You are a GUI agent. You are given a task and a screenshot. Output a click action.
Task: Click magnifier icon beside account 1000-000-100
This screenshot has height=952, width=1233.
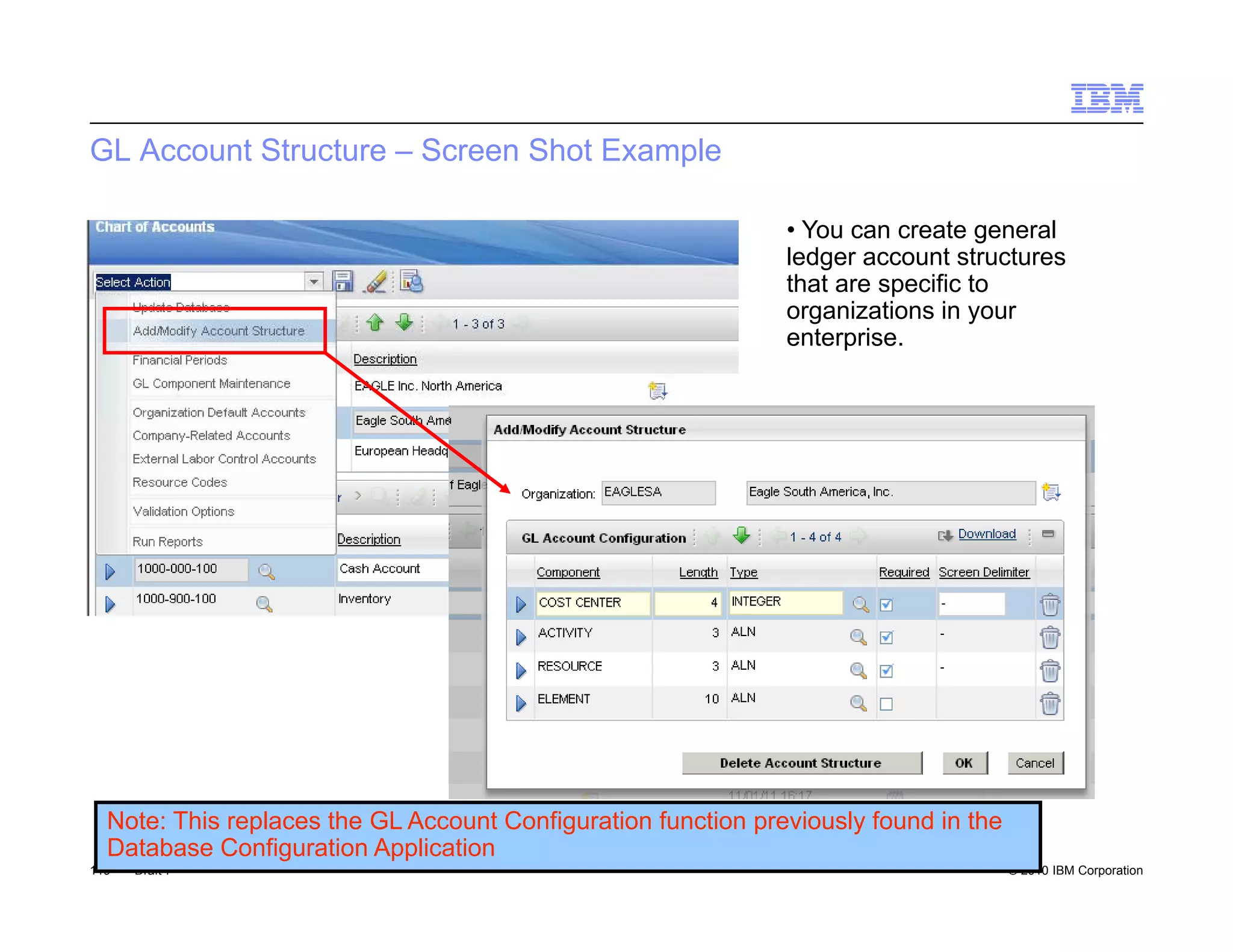click(266, 572)
